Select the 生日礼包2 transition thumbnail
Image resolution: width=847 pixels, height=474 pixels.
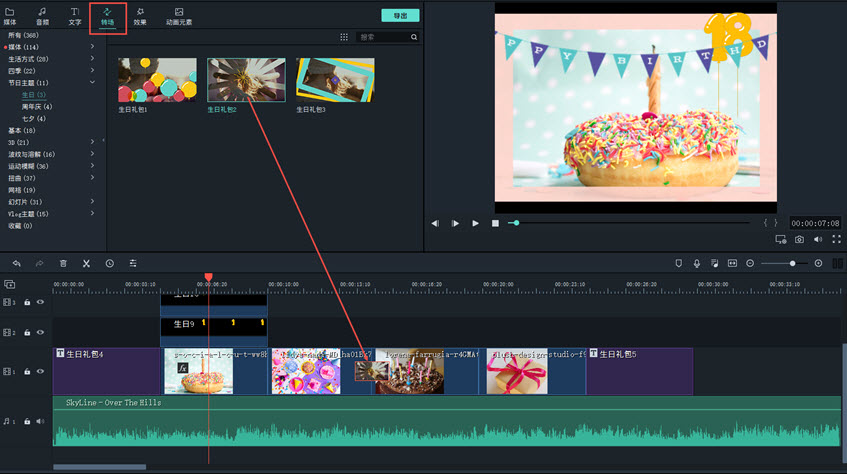(246, 80)
